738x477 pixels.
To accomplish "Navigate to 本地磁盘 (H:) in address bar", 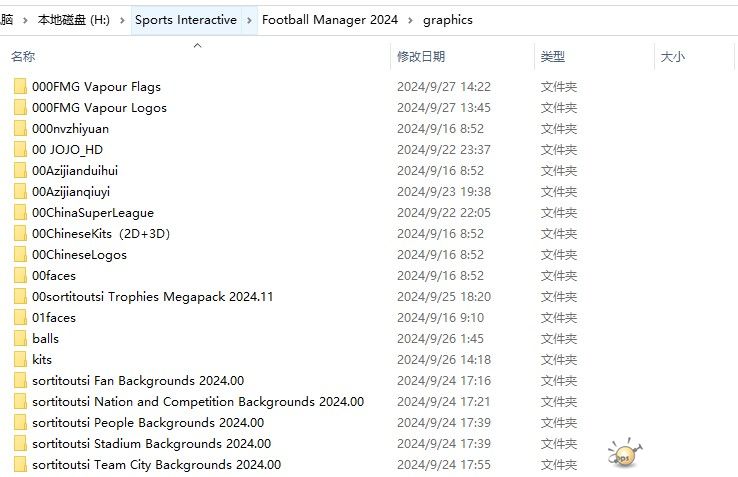I will click(x=73, y=20).
